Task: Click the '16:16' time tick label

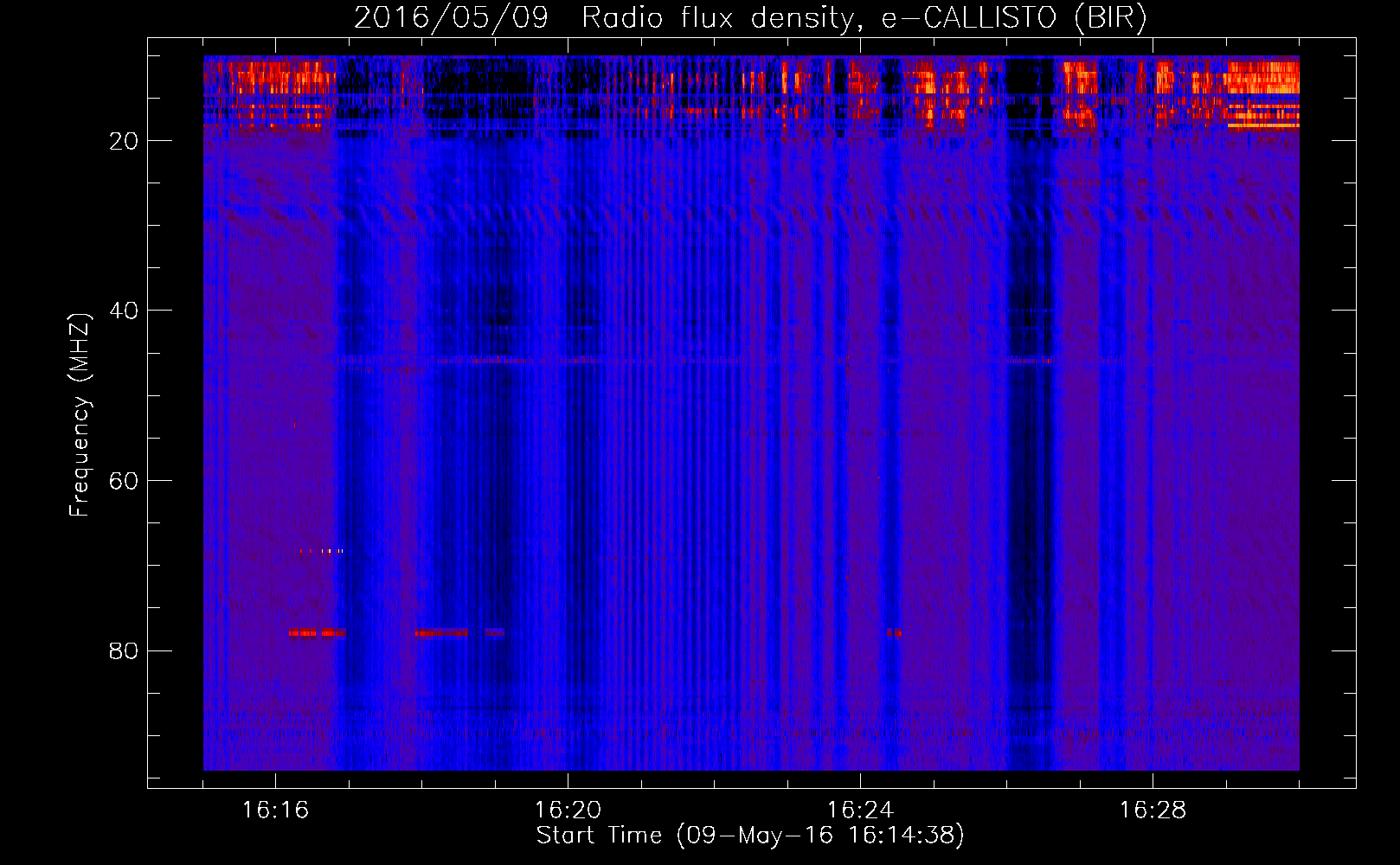Action: 275,811
